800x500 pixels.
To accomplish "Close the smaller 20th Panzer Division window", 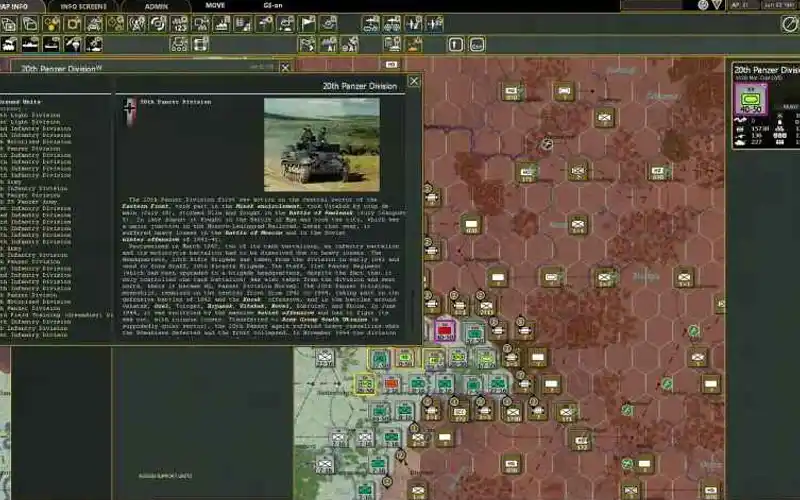I will [x=285, y=67].
